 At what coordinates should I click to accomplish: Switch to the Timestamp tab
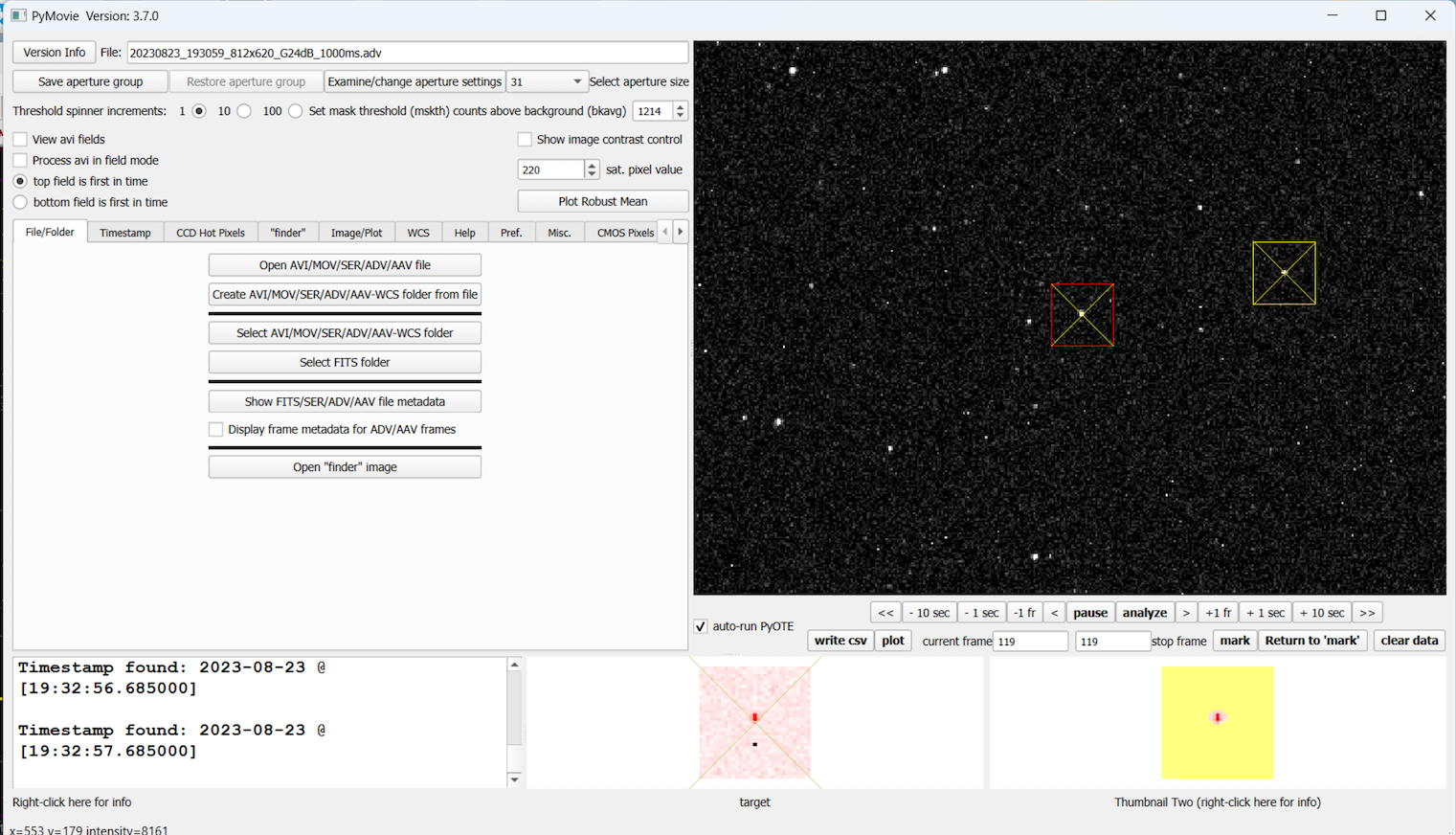(125, 233)
